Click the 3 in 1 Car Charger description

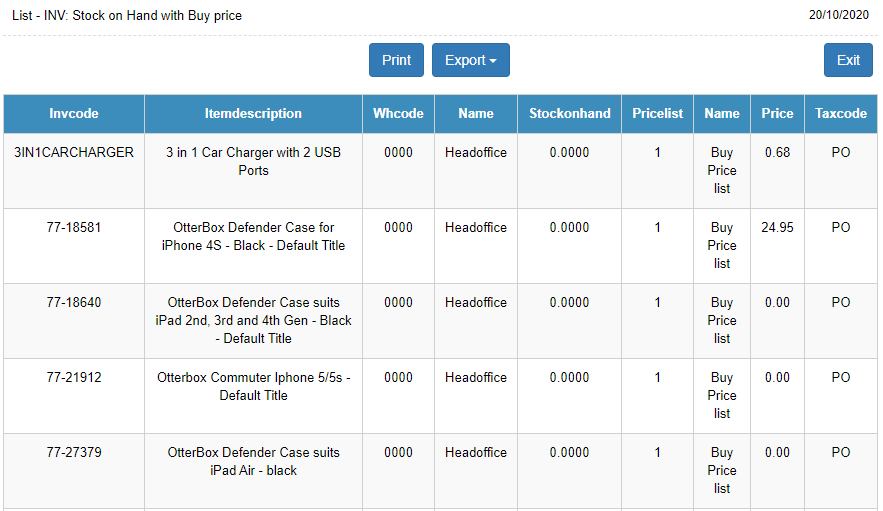point(253,162)
